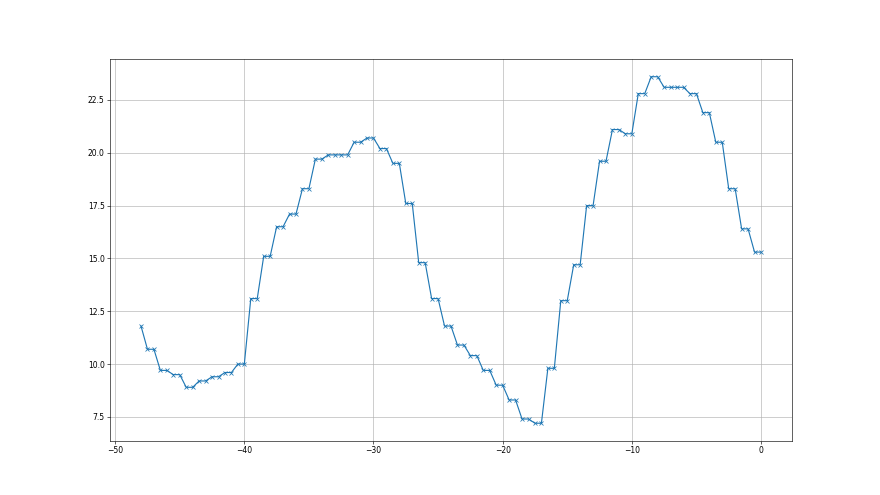Click the x-axis tick label -20
The width and height of the screenshot is (880, 495).
click(502, 450)
